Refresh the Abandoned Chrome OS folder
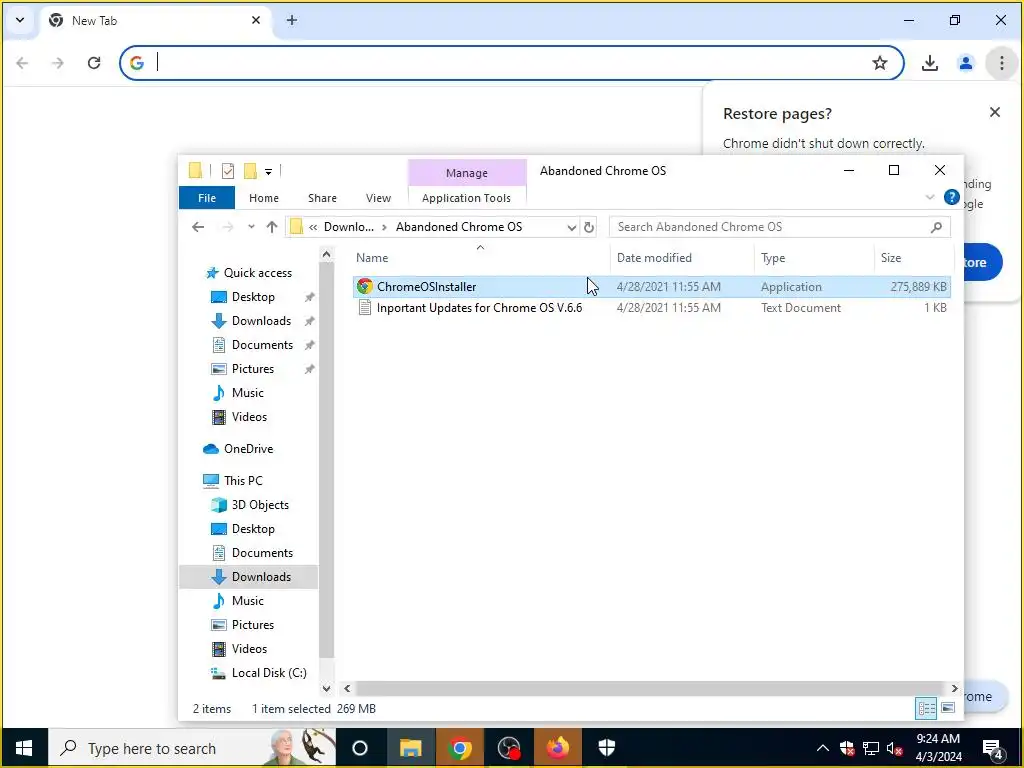This screenshot has height=768, width=1024. click(588, 227)
